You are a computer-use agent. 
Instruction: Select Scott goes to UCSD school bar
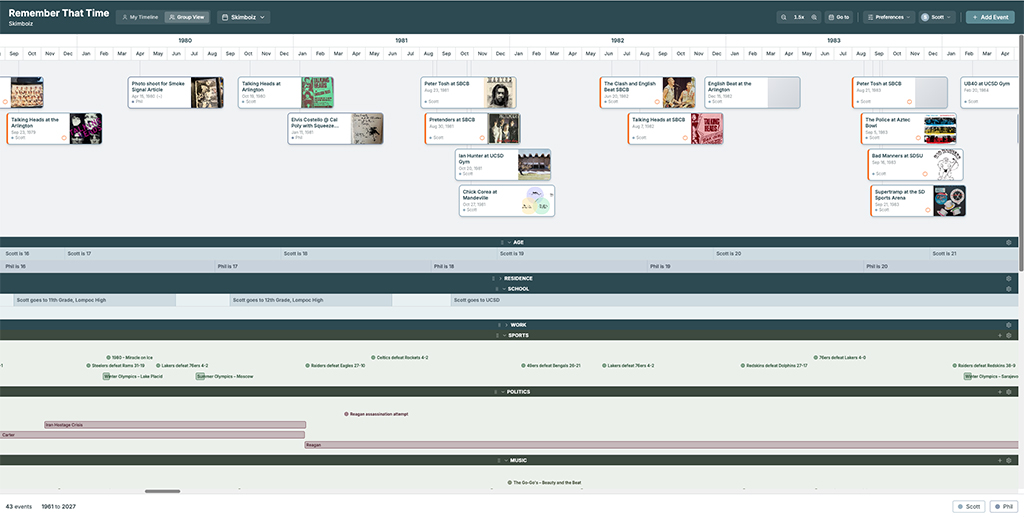click(x=735, y=300)
